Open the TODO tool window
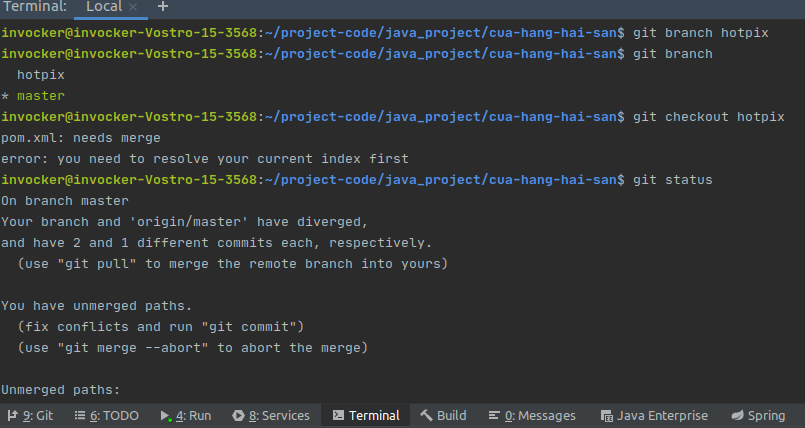The height and width of the screenshot is (428, 805). [106, 415]
